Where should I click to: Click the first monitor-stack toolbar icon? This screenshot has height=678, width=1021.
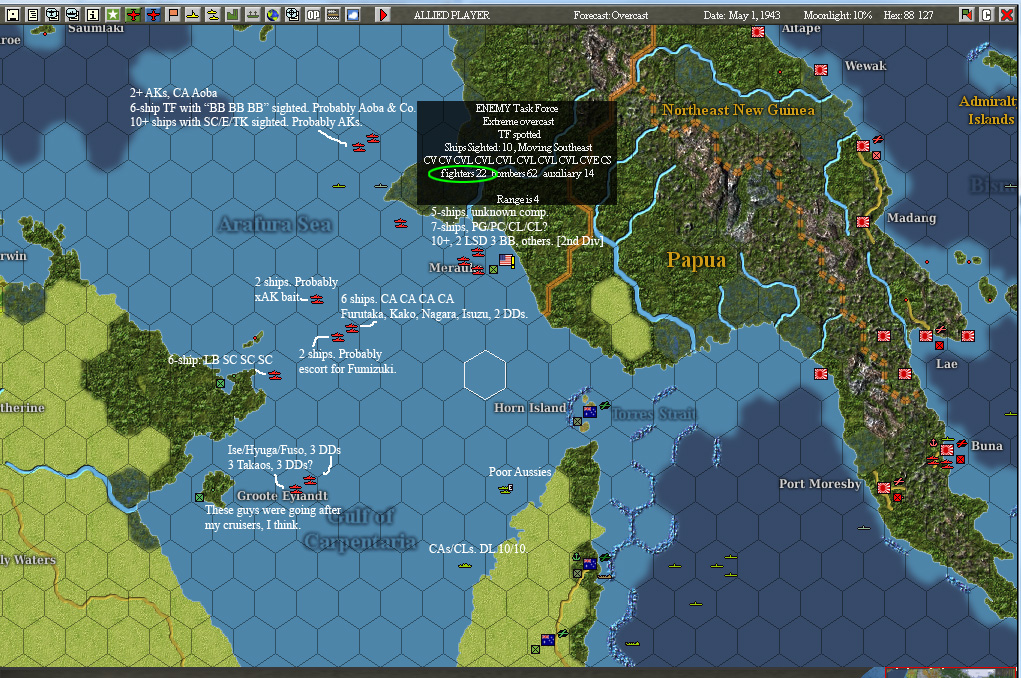[53, 14]
